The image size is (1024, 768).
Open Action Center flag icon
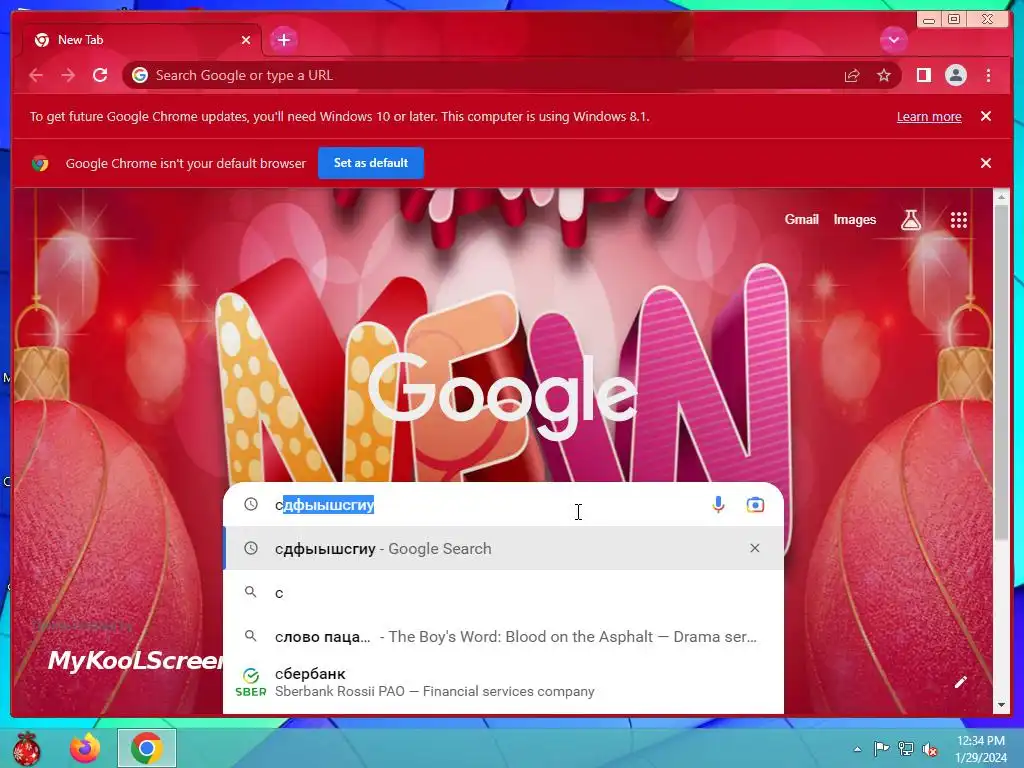(x=881, y=748)
